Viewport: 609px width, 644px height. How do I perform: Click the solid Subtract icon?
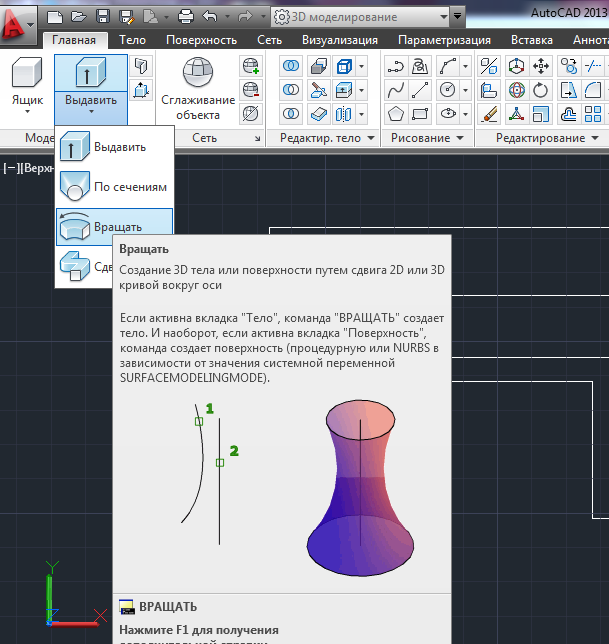pos(291,90)
